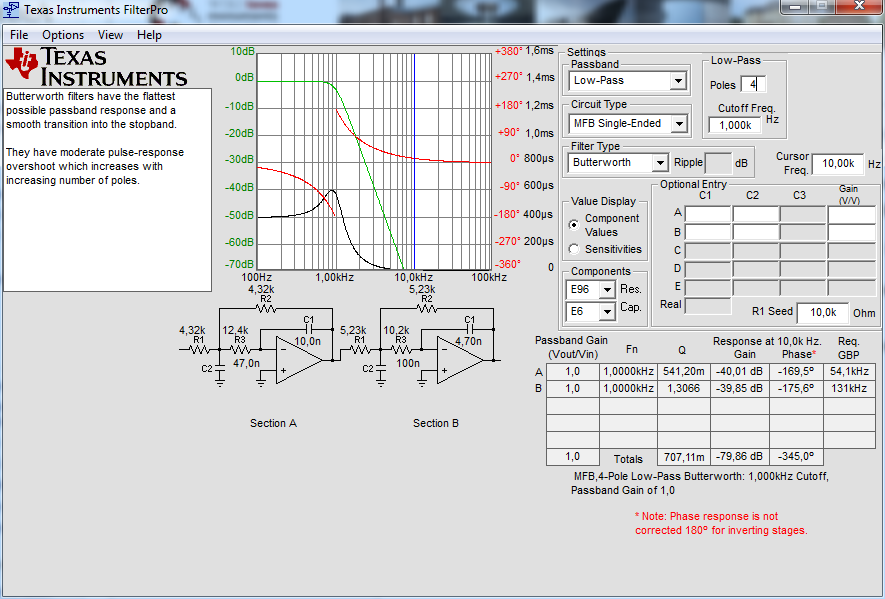Viewport: 885px width, 599px height.
Task: Open the E96 resistor series dropdown
Action: (x=607, y=290)
